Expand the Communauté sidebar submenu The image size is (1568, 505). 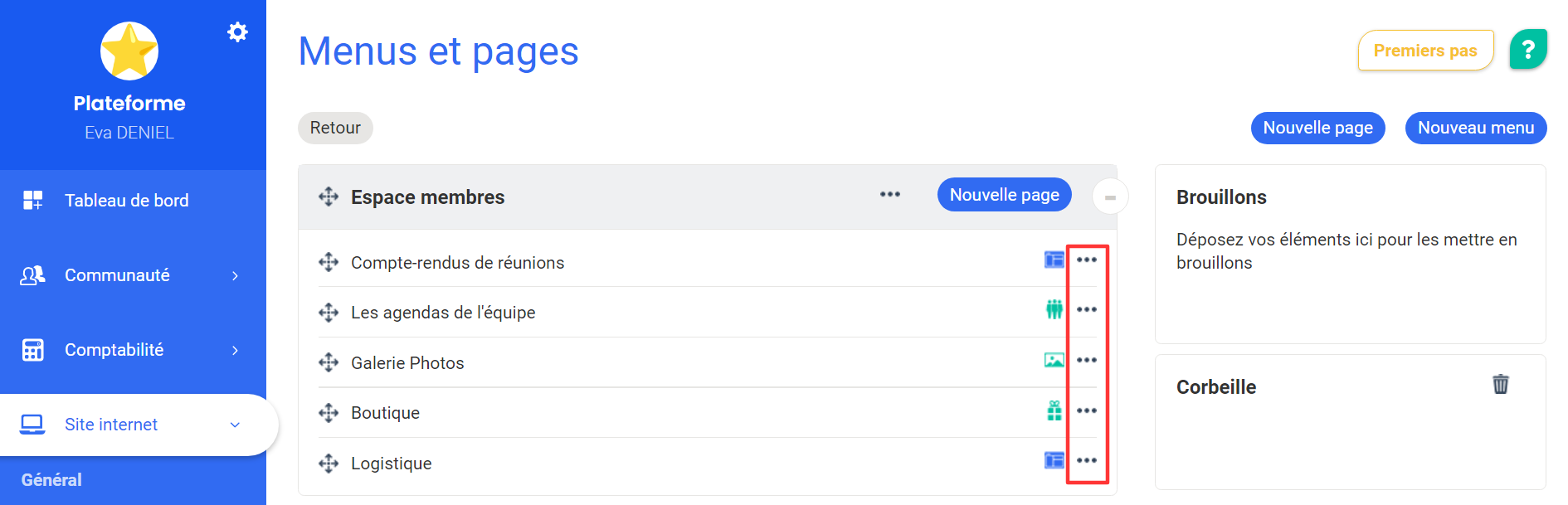pos(235,275)
